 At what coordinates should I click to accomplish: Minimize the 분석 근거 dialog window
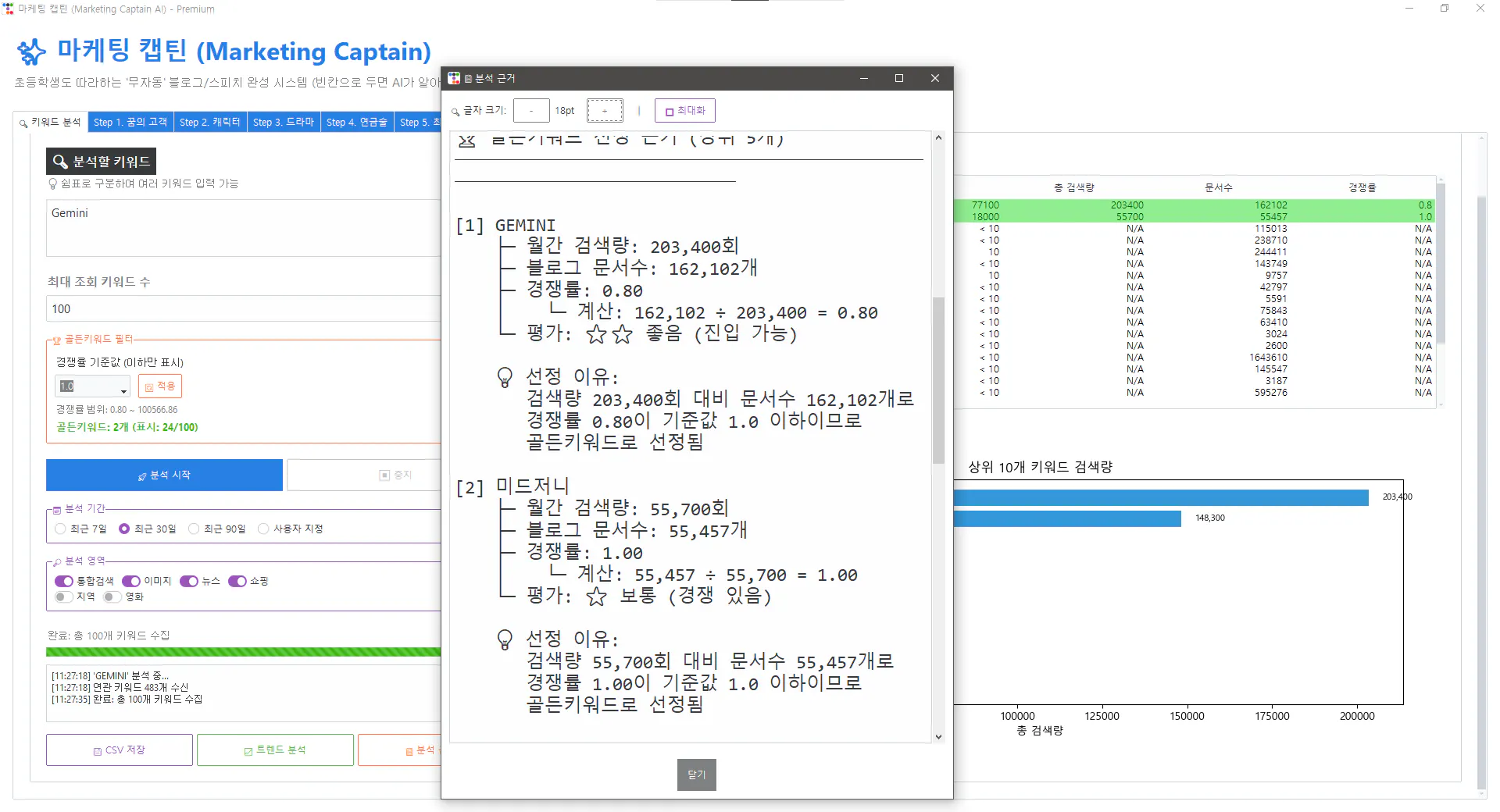(864, 78)
